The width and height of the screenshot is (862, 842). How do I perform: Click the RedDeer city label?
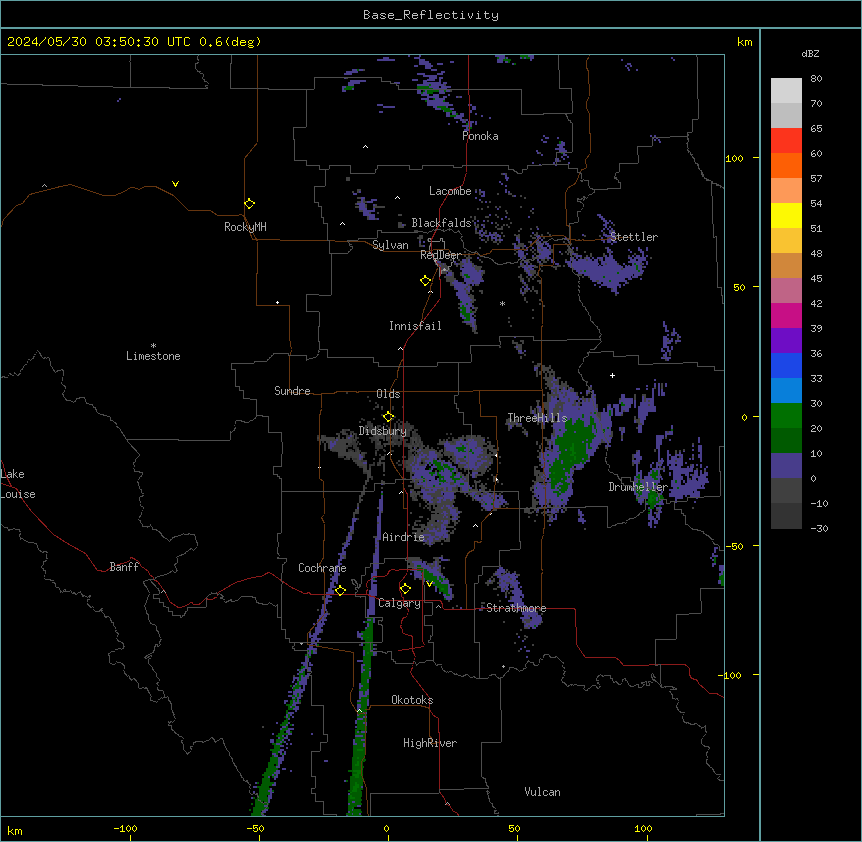(440, 255)
